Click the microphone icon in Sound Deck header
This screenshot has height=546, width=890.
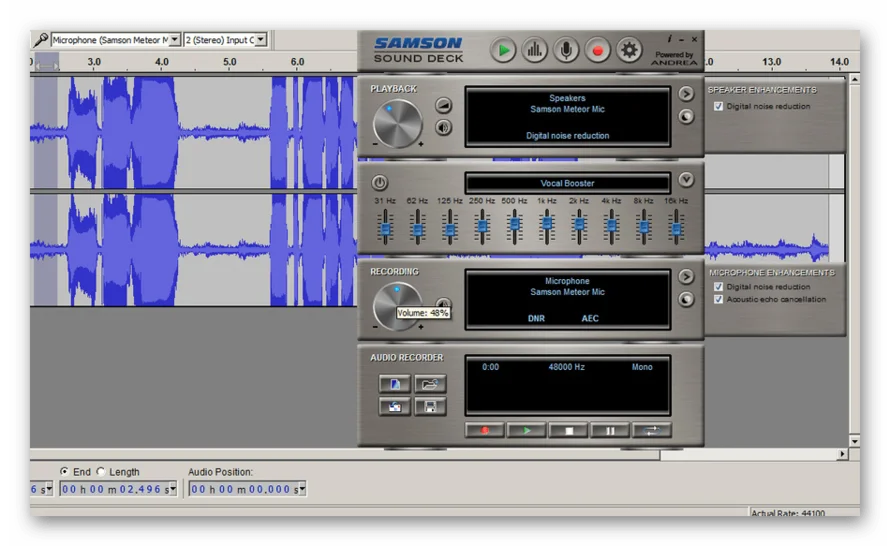[x=565, y=51]
